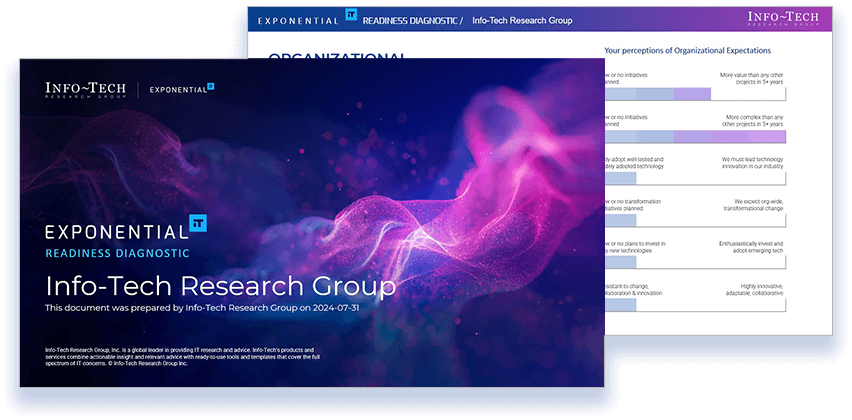Click the 'Your perceptions of Organizational Expectations' heading
The image size is (852, 420).
click(687, 51)
